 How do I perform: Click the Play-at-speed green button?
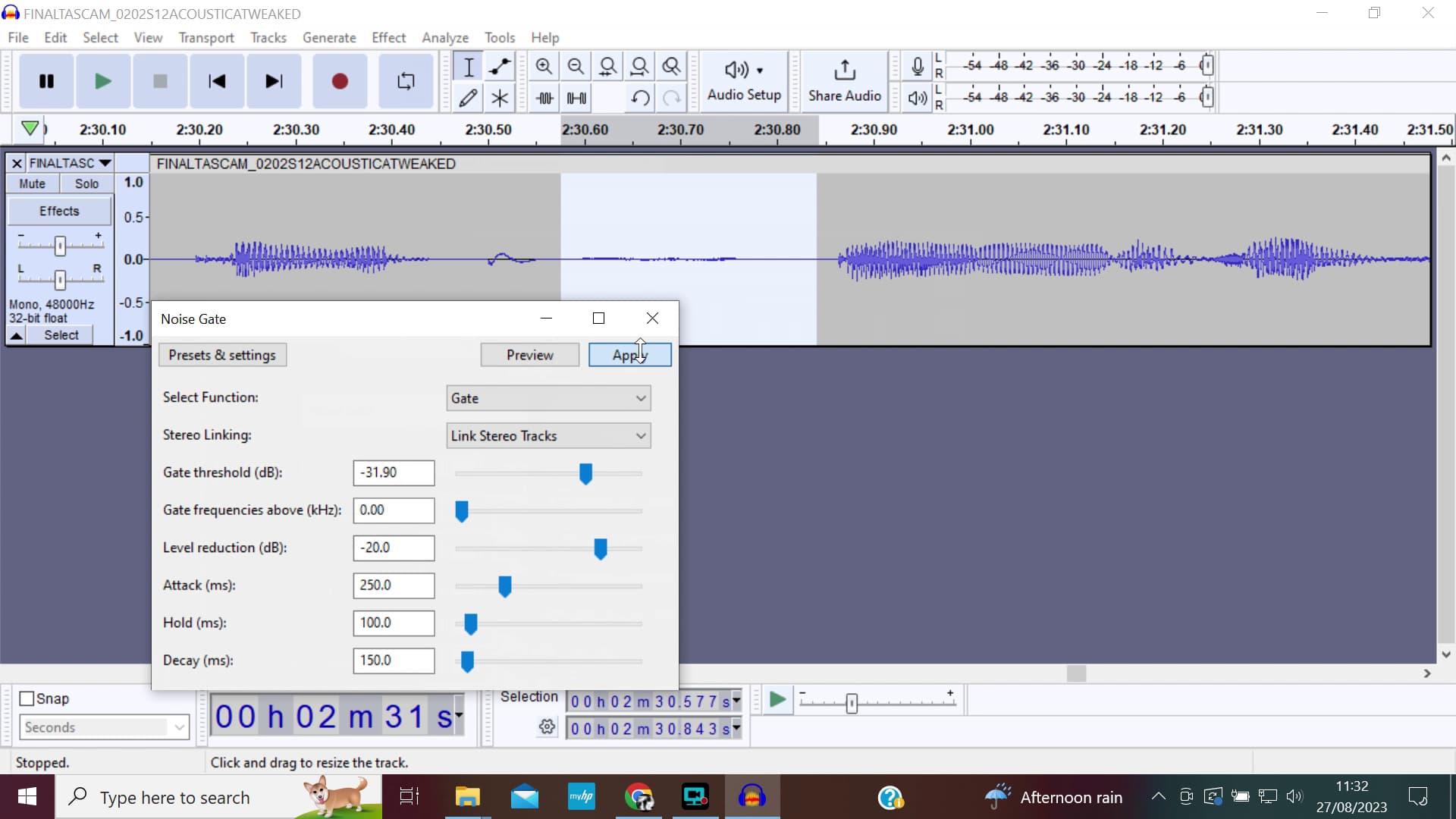pyautogui.click(x=777, y=699)
